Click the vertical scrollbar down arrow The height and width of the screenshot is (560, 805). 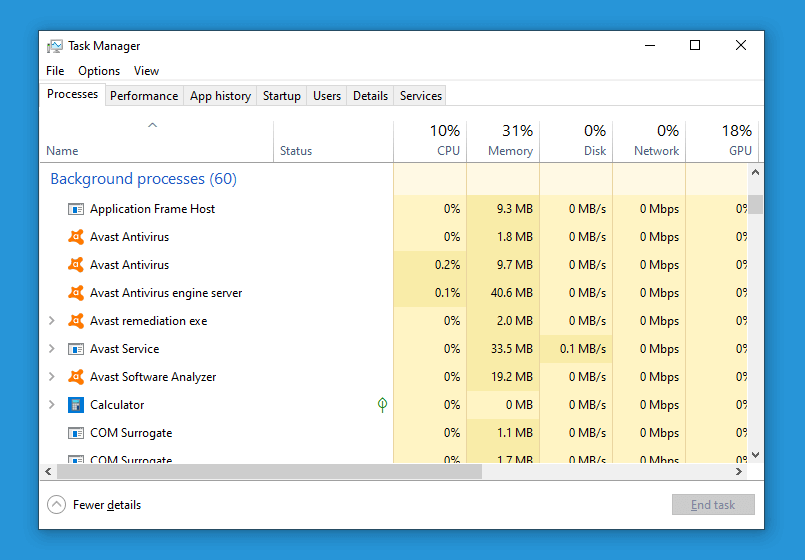pos(755,455)
